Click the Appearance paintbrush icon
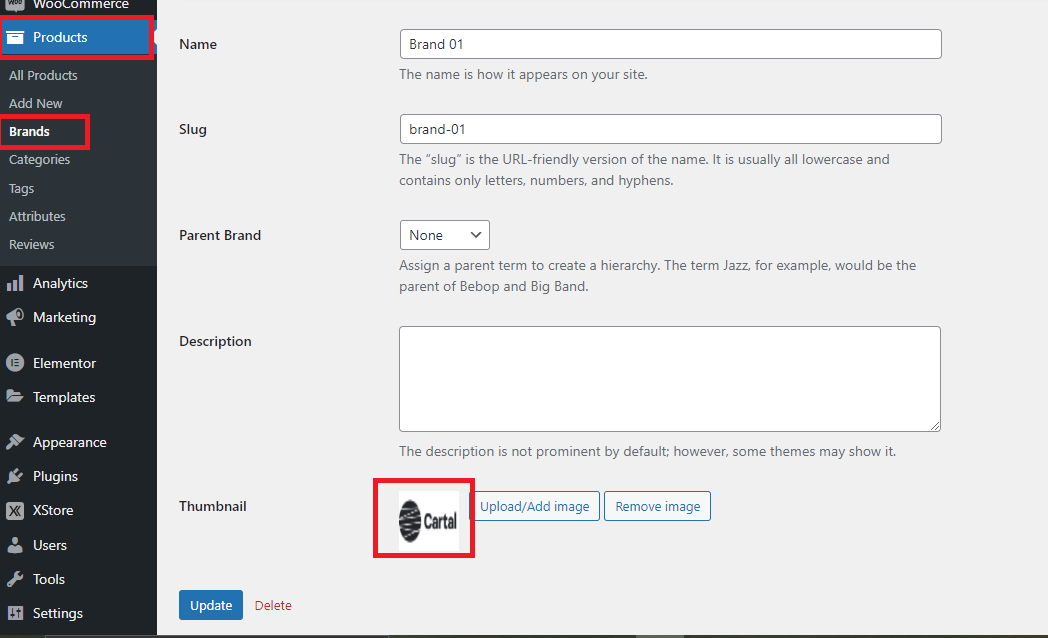Screen dimensions: 1048x638 [15, 442]
